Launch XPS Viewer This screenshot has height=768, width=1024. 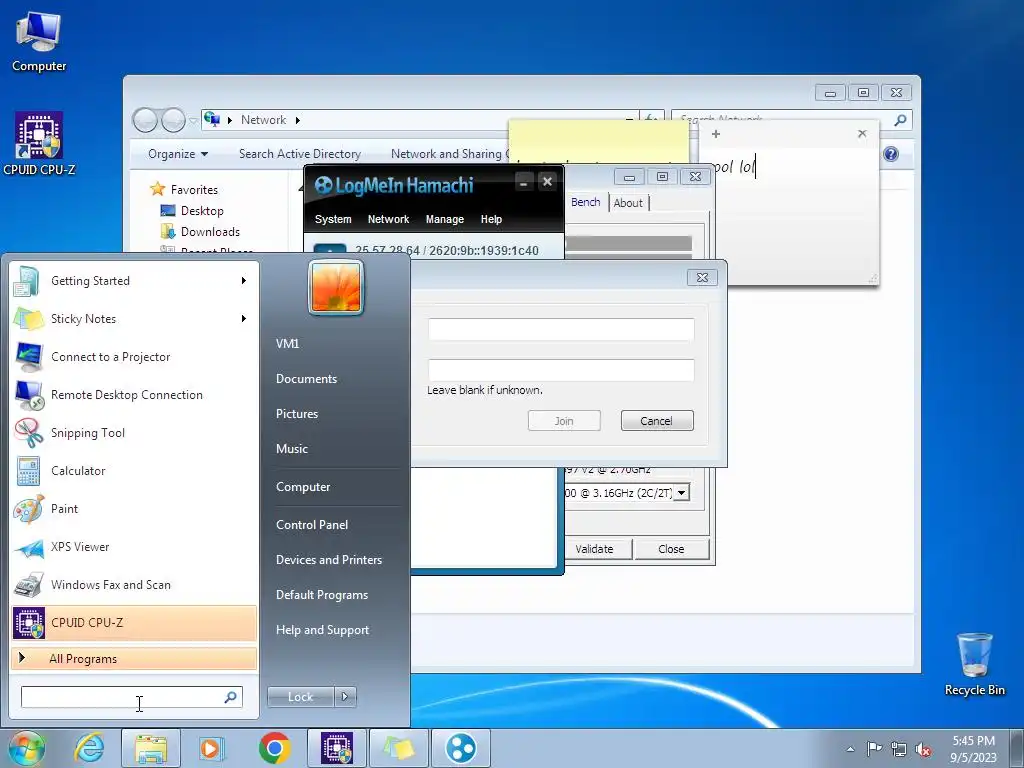pyautogui.click(x=134, y=547)
